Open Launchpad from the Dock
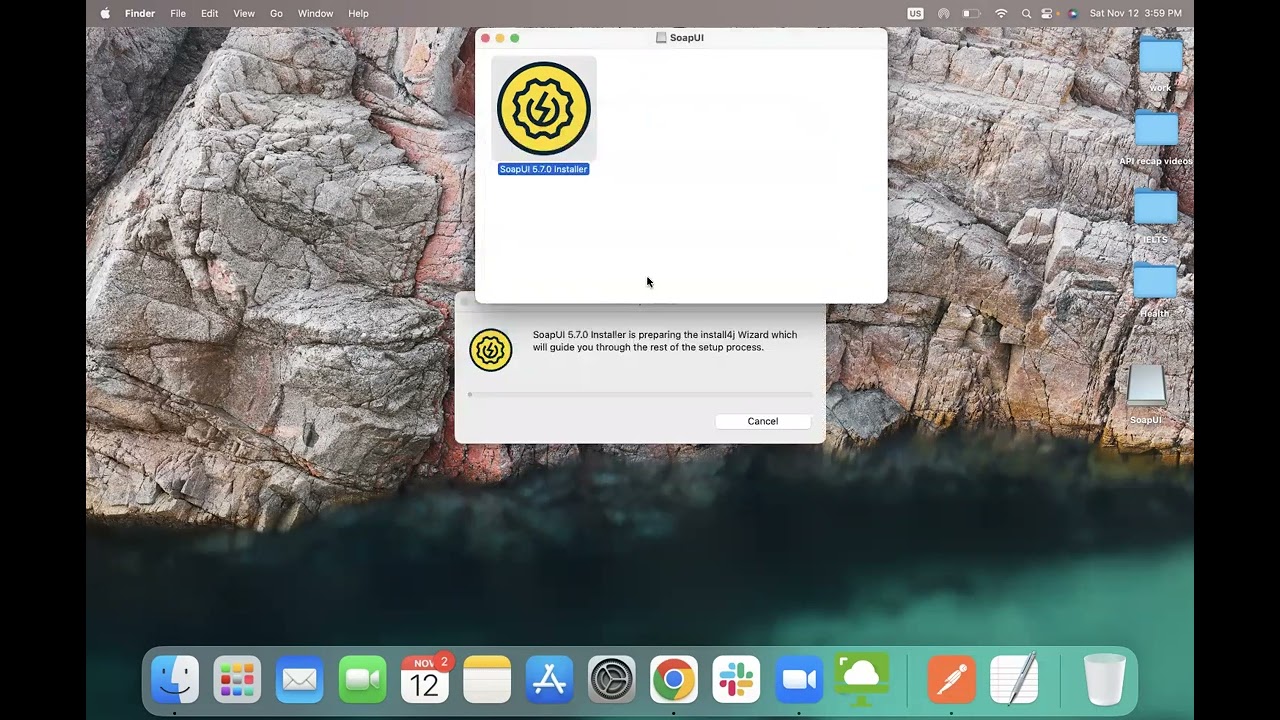This screenshot has height=720, width=1280. tap(237, 680)
